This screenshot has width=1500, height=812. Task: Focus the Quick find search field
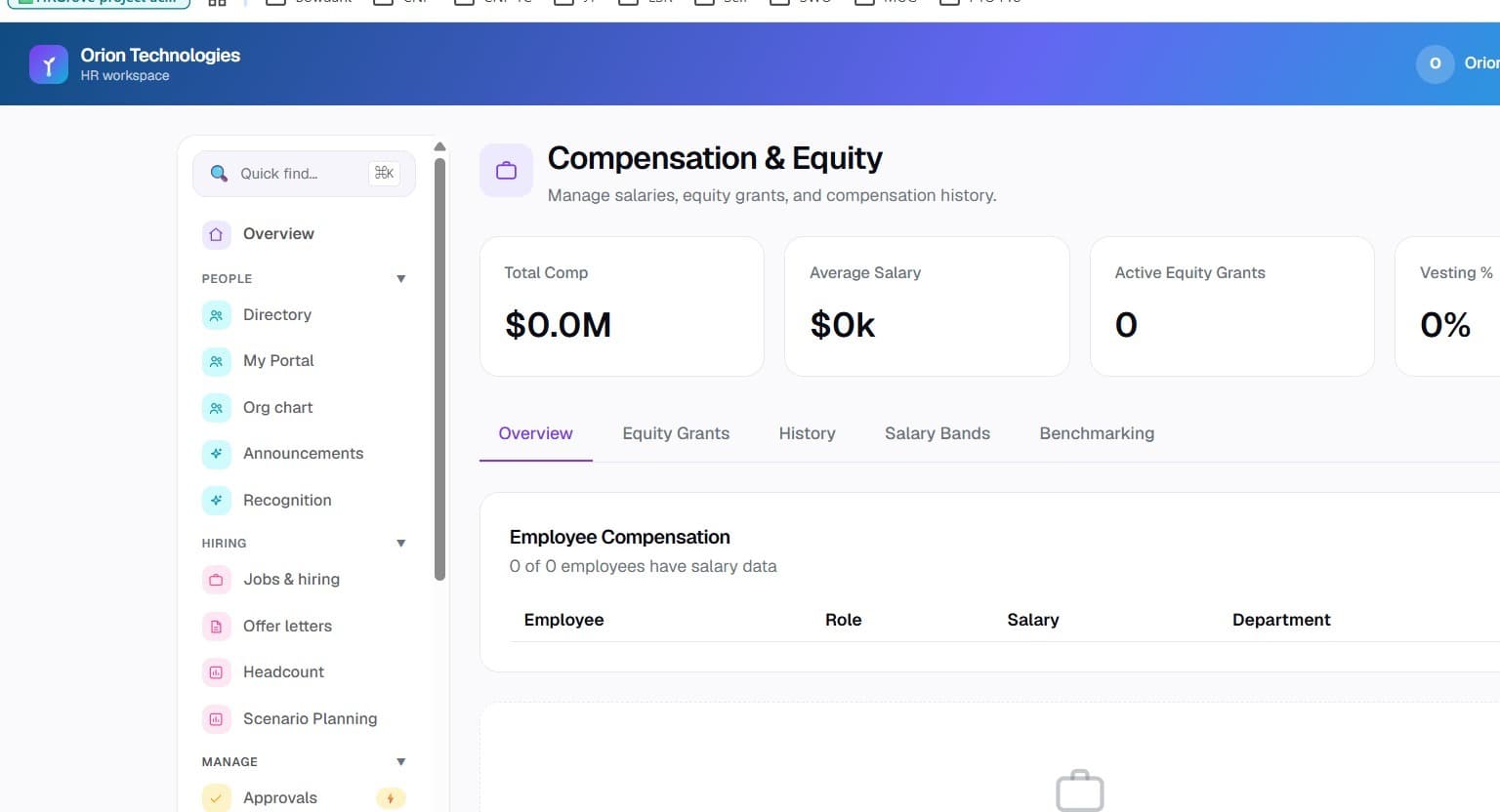(x=304, y=174)
